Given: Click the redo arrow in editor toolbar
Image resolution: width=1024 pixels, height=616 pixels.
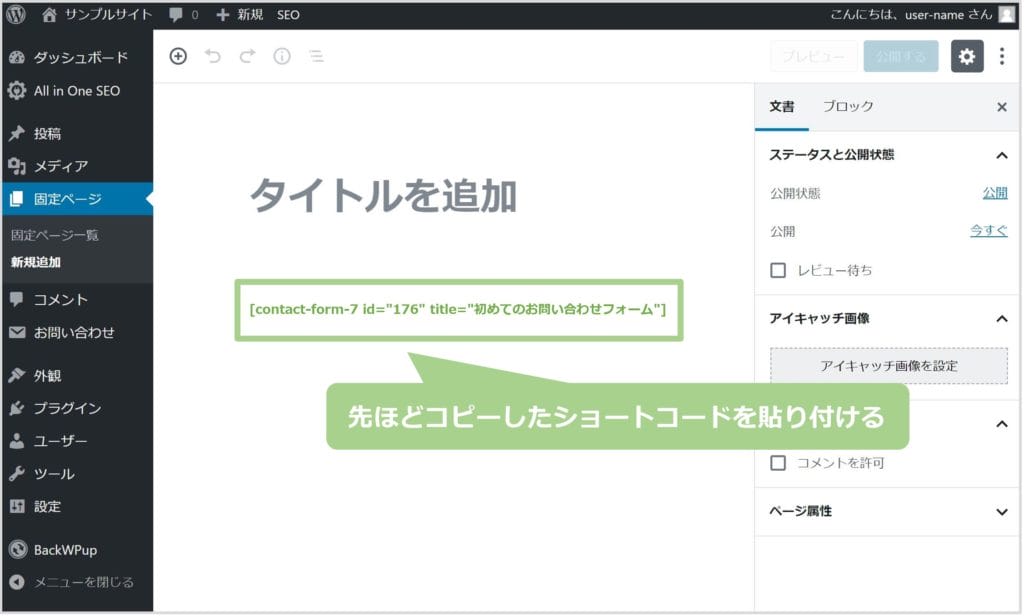Looking at the screenshot, I should point(247,57).
